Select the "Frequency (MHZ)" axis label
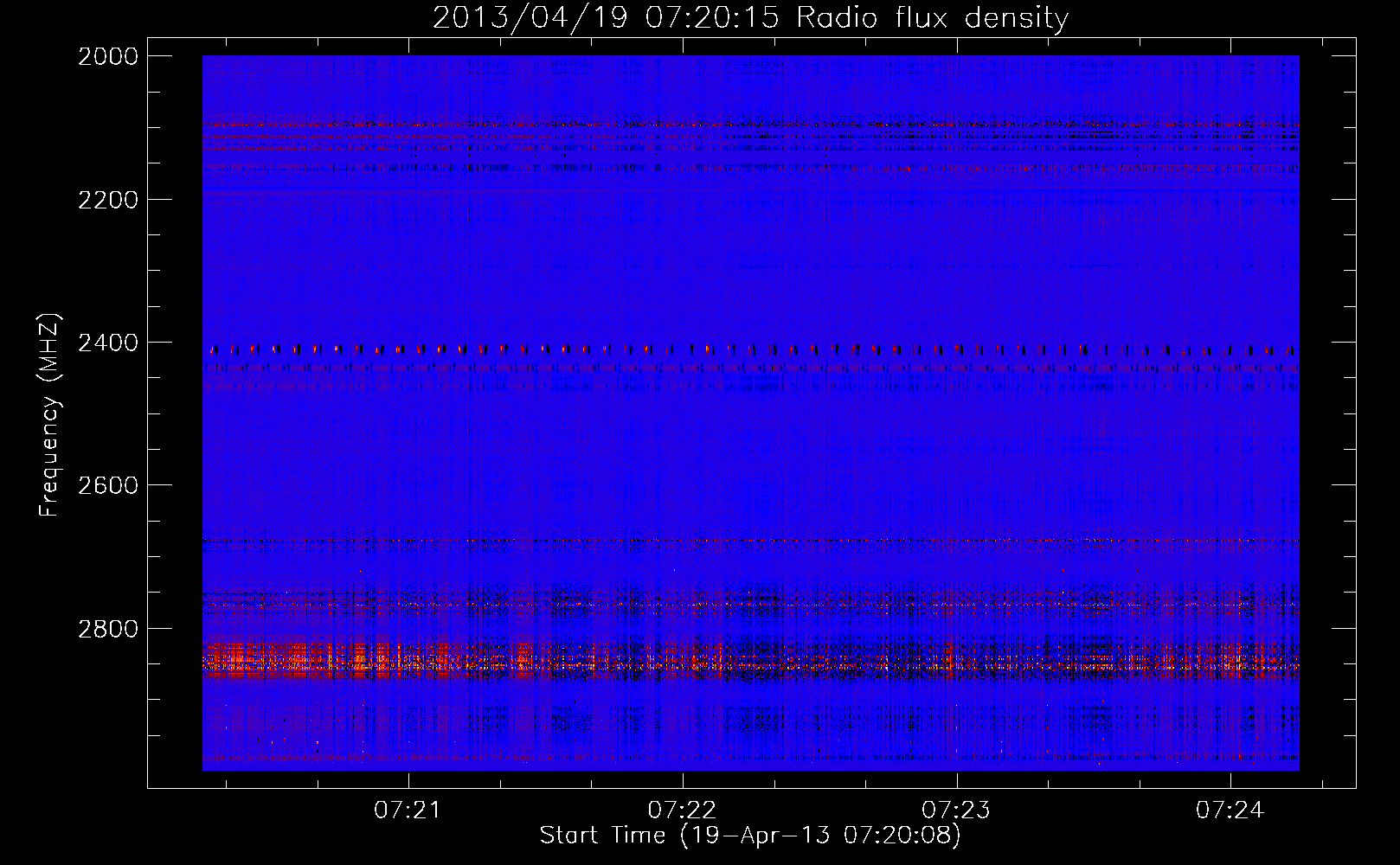 pos(49,414)
